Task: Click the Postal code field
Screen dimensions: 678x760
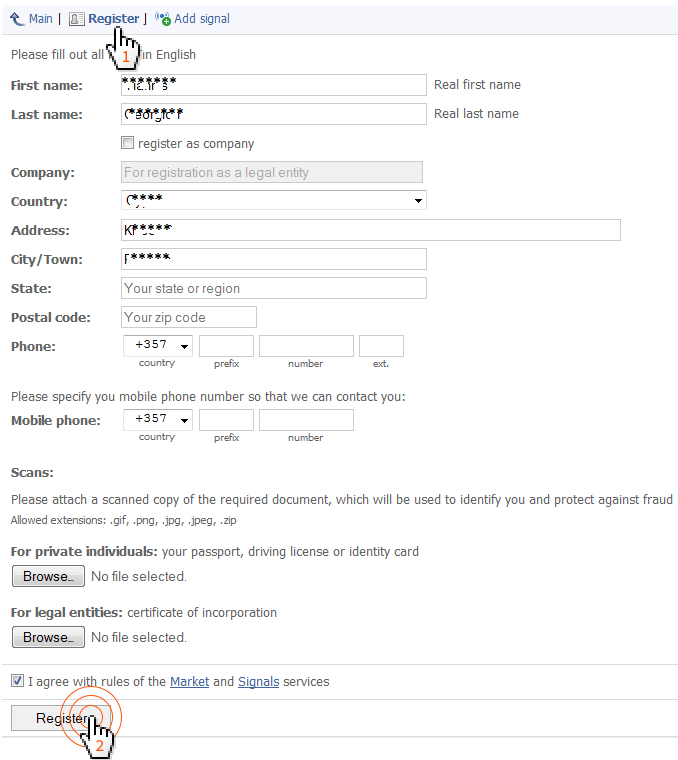Action: click(188, 317)
